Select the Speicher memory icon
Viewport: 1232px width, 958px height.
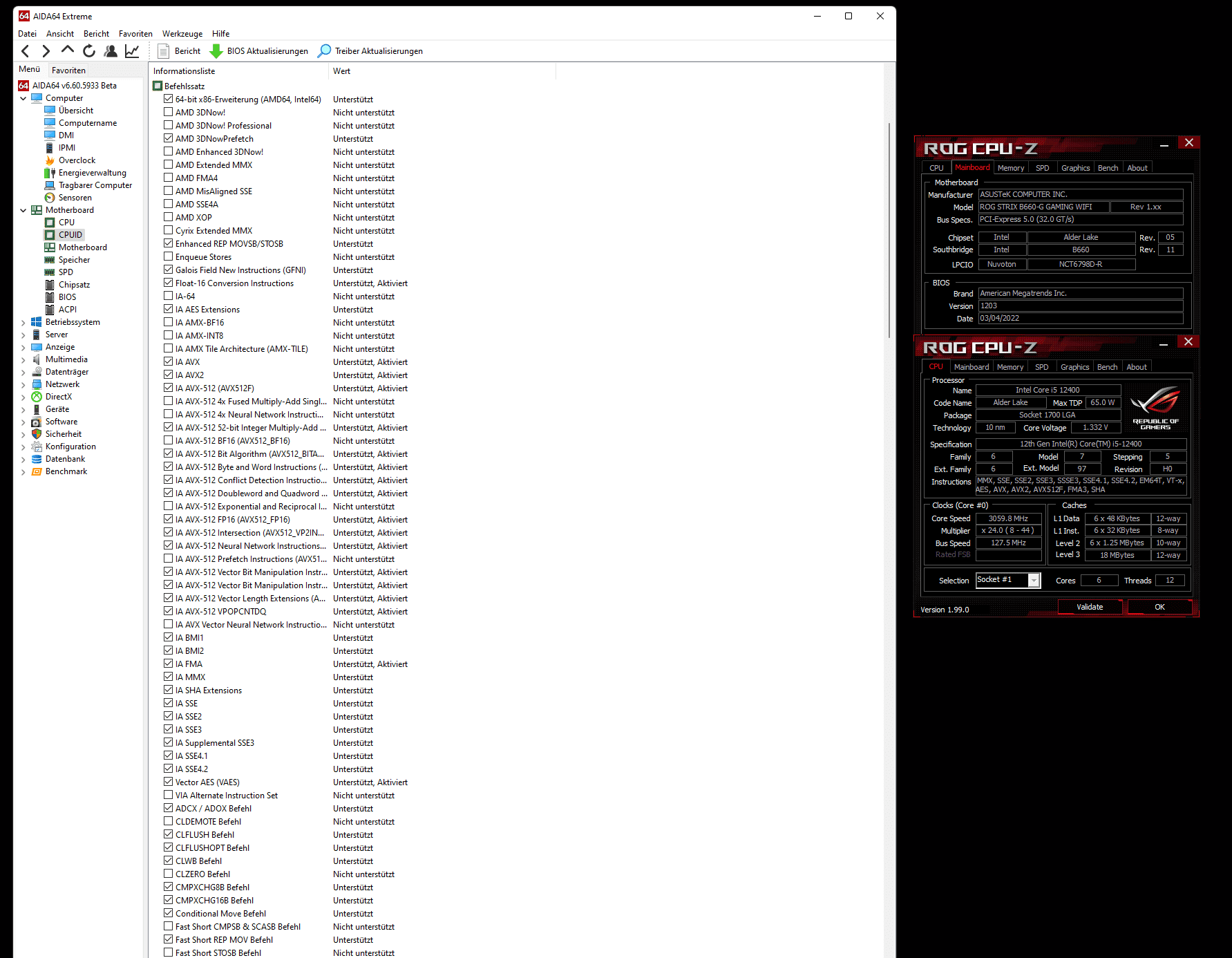click(x=50, y=260)
